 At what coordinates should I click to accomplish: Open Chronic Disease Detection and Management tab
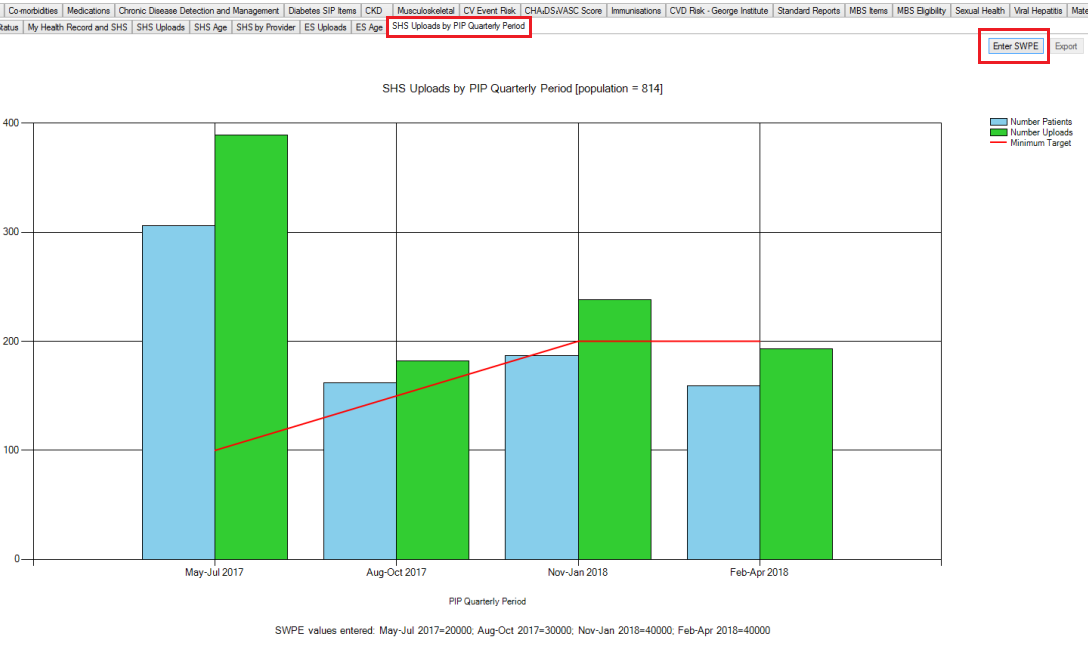coord(198,10)
